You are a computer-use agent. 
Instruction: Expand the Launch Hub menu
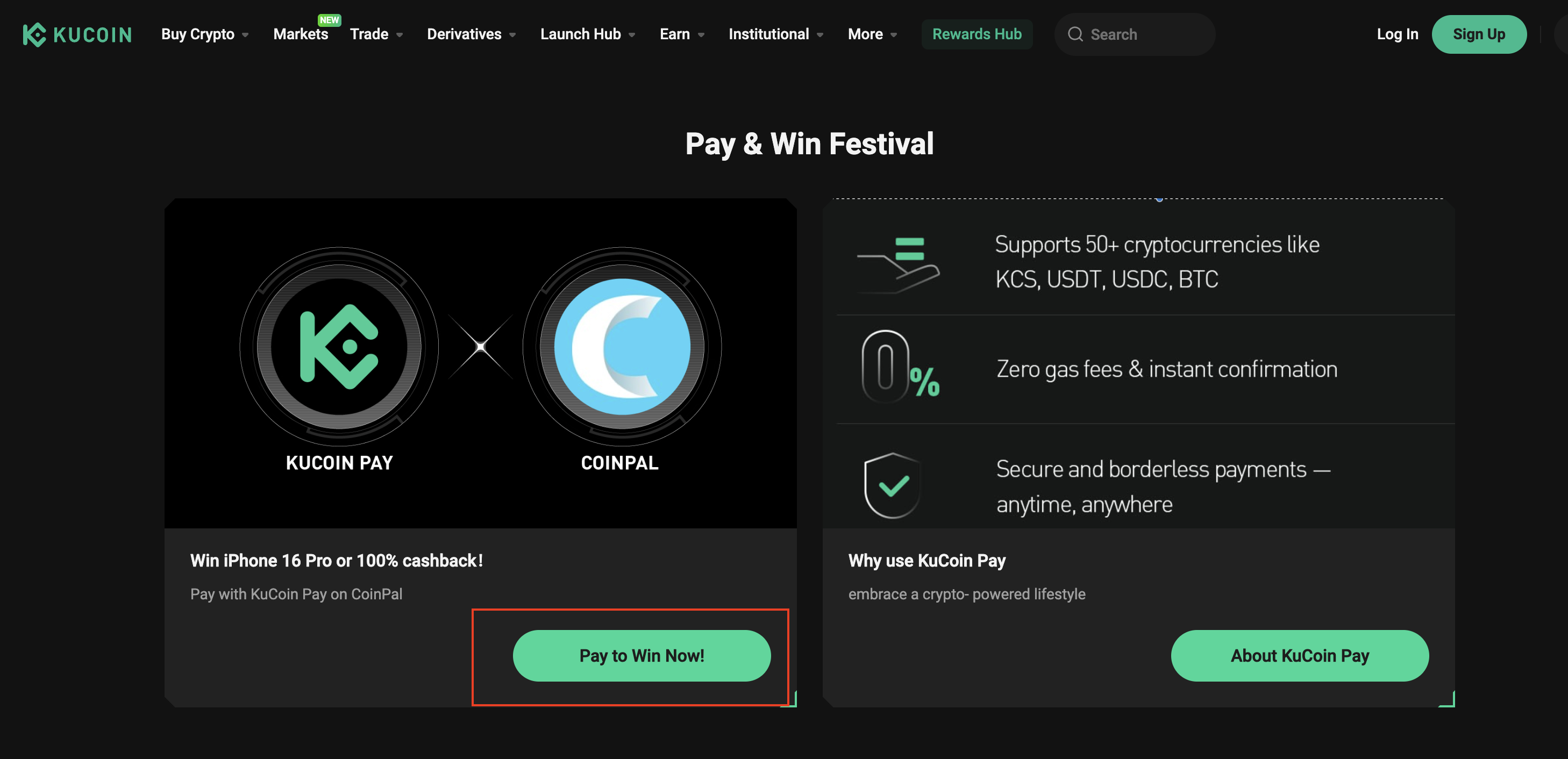[x=587, y=34]
